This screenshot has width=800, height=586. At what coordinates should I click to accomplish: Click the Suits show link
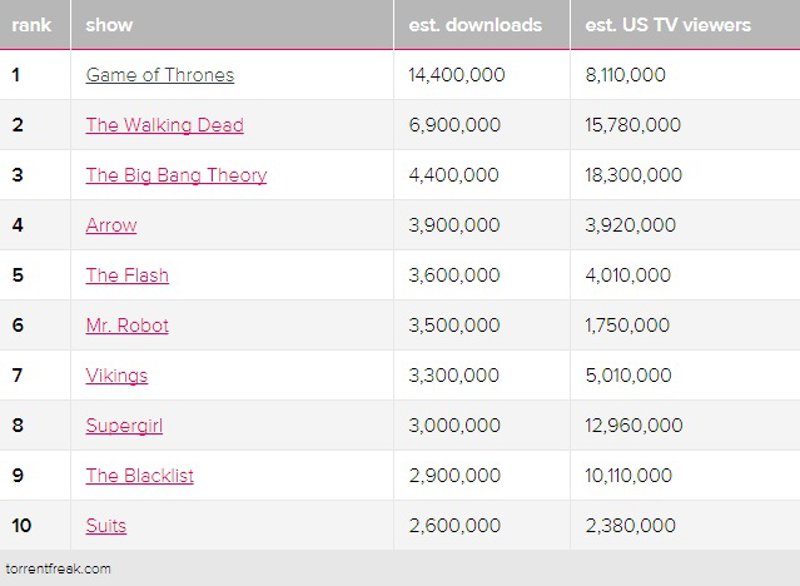coord(106,525)
